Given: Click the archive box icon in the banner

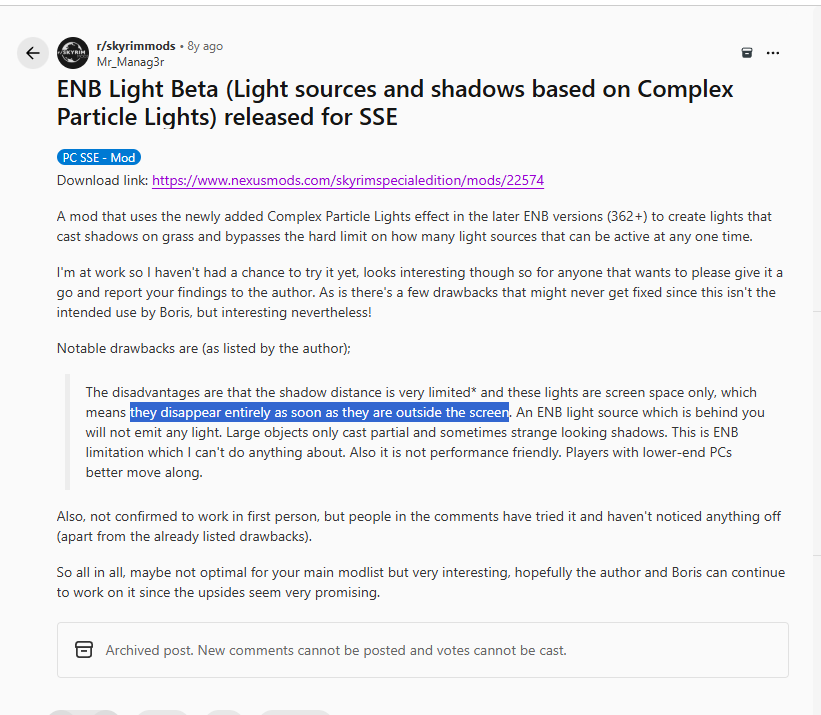Looking at the screenshot, I should tap(84, 650).
